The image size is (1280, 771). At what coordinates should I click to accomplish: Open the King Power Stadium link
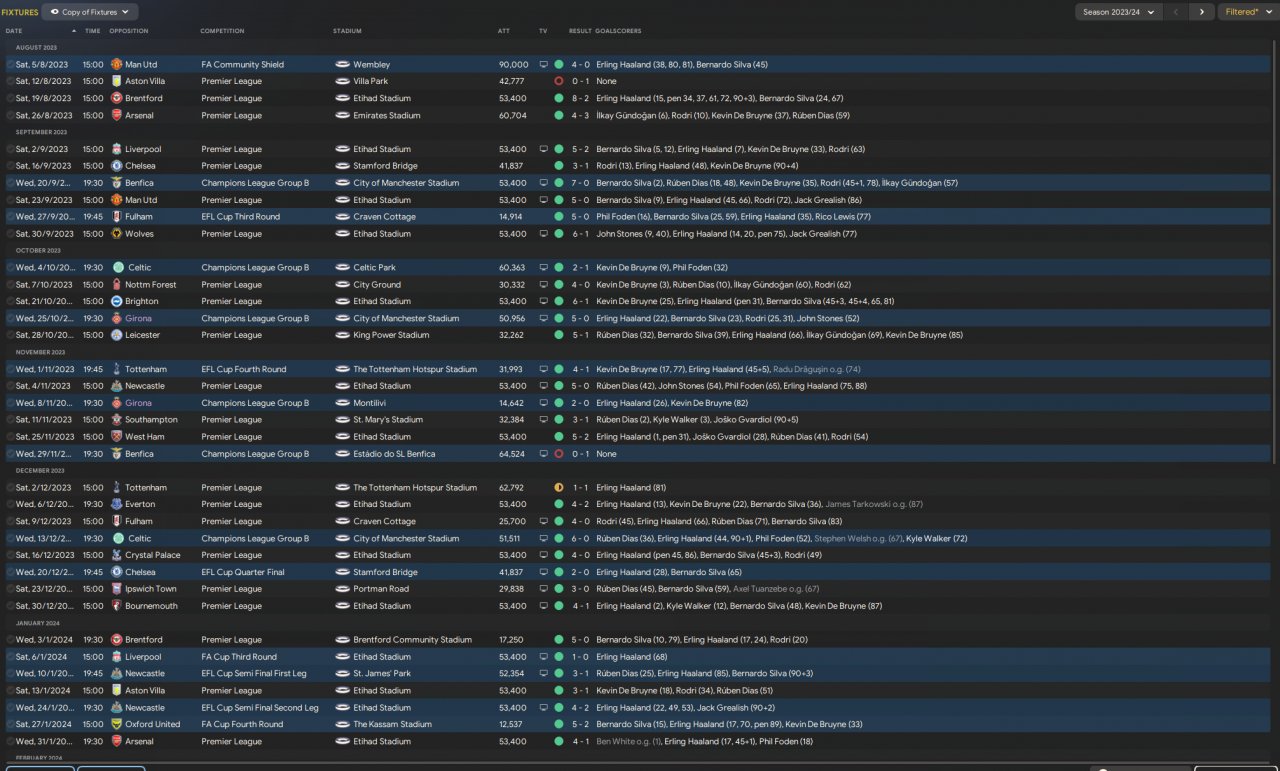pyautogui.click(x=391, y=335)
